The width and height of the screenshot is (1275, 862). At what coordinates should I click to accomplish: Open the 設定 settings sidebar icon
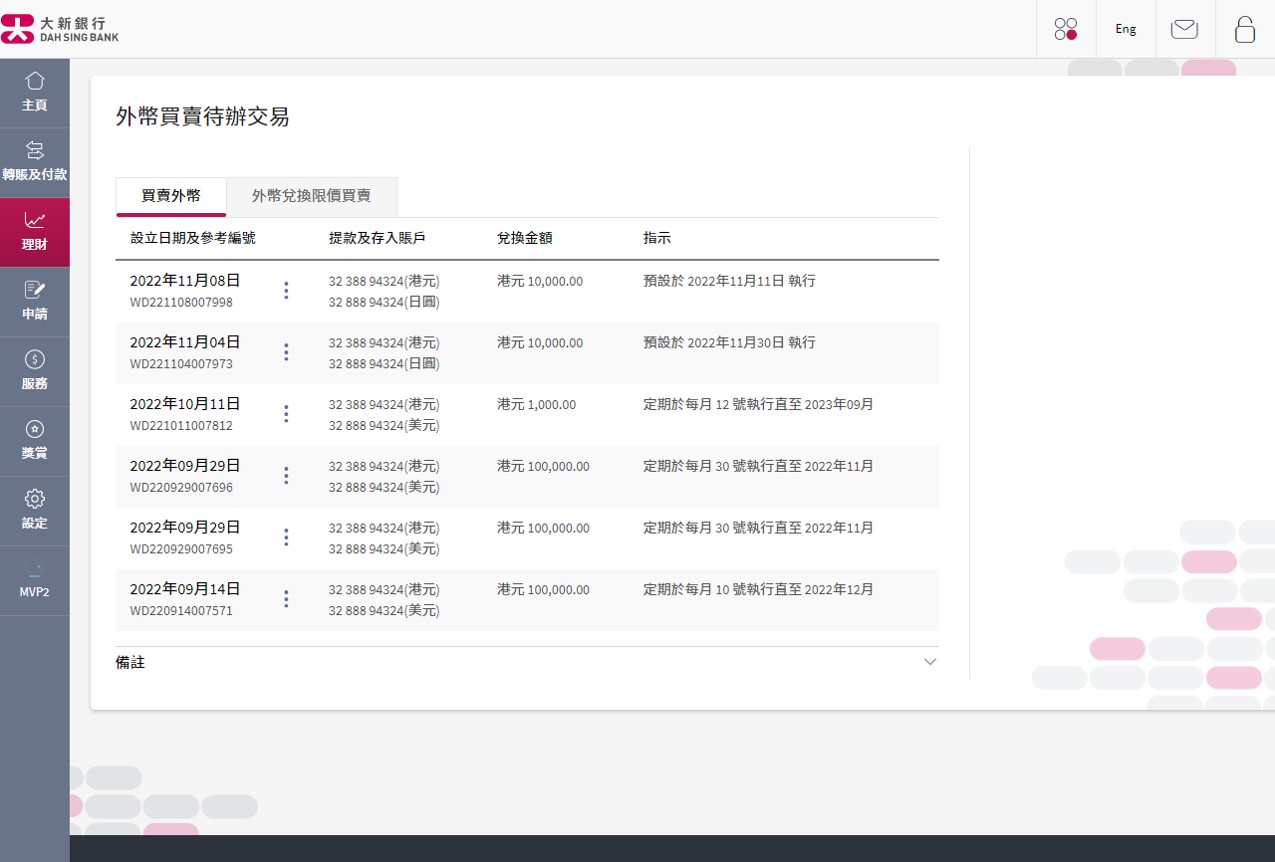[x=35, y=510]
